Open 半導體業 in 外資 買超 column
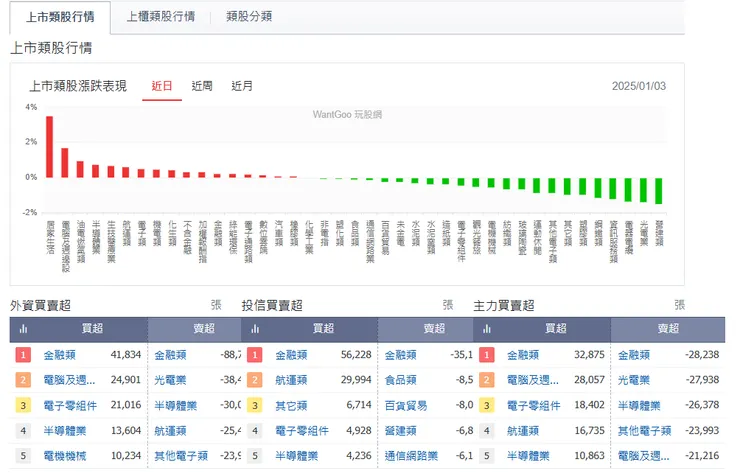740x473 pixels. pos(65,431)
